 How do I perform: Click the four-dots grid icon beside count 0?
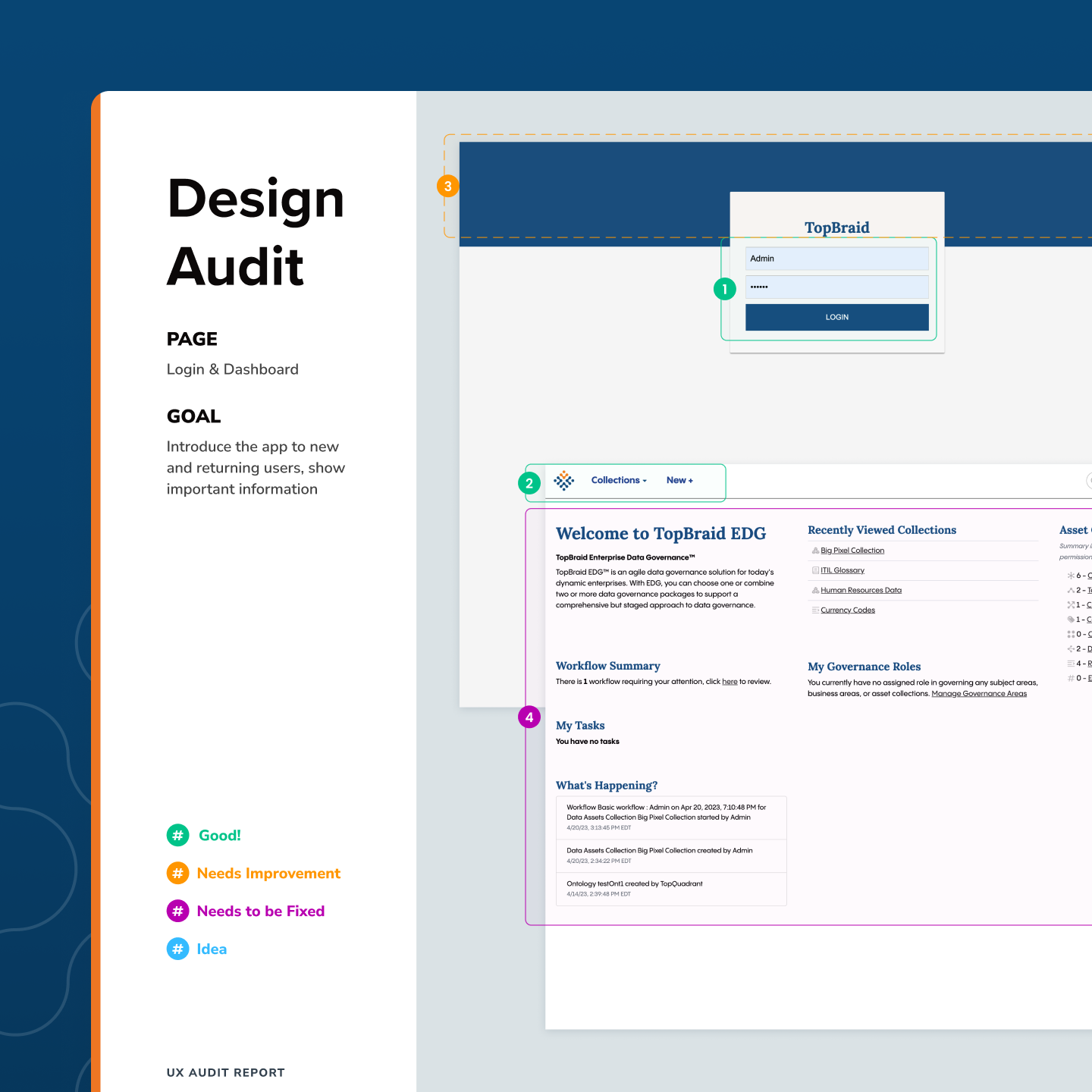click(x=1071, y=634)
